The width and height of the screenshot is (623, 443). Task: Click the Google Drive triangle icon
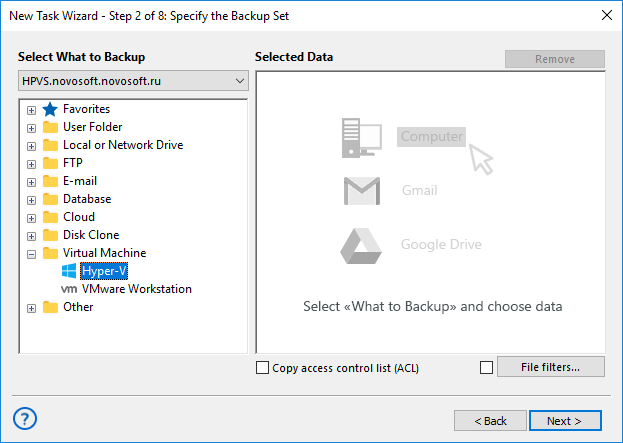[361, 246]
